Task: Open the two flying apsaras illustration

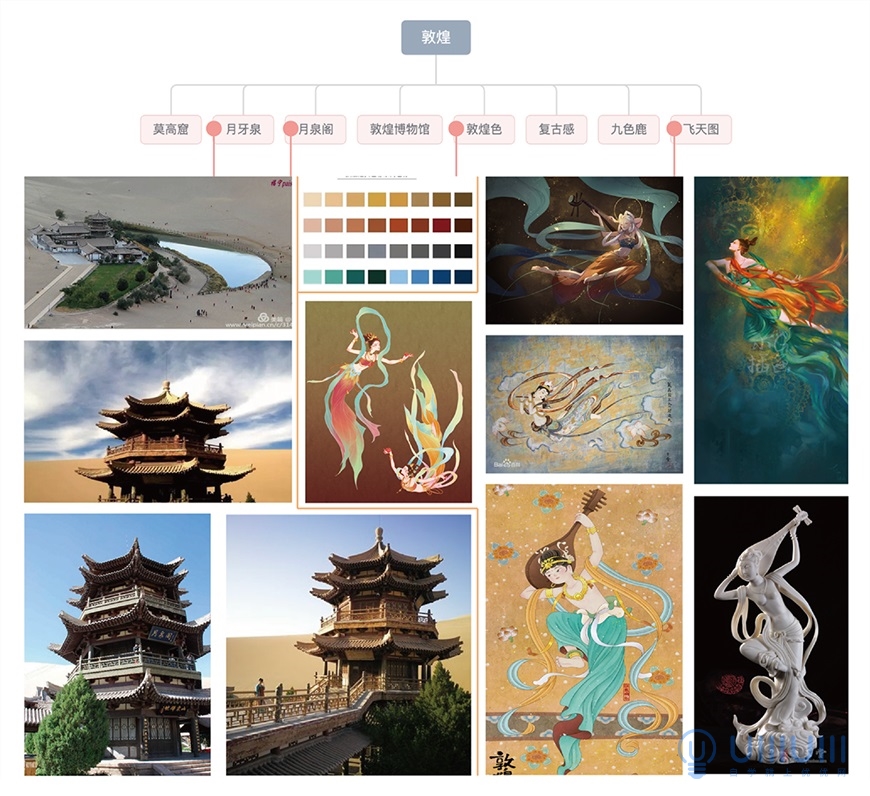Action: coord(388,402)
